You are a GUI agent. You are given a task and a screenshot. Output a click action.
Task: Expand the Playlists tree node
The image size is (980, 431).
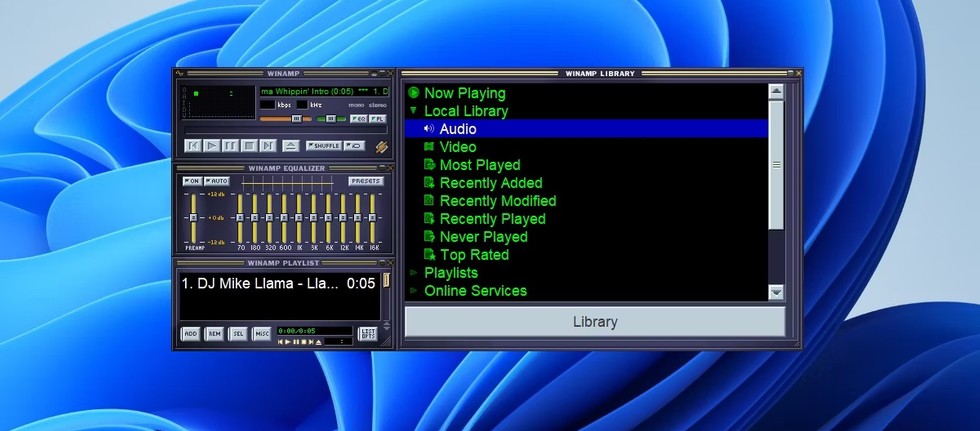coord(413,273)
